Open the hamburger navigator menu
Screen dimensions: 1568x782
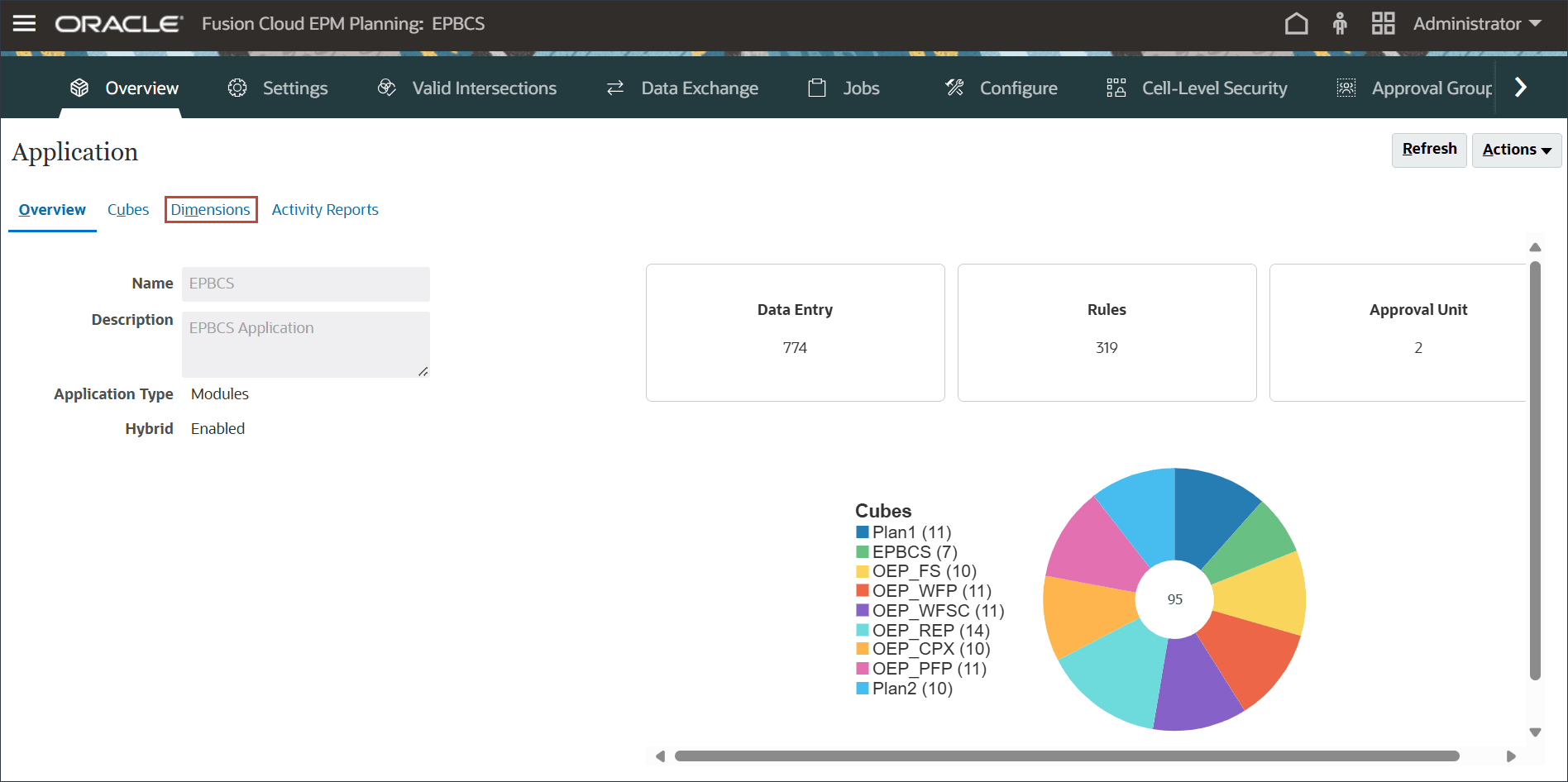25,23
